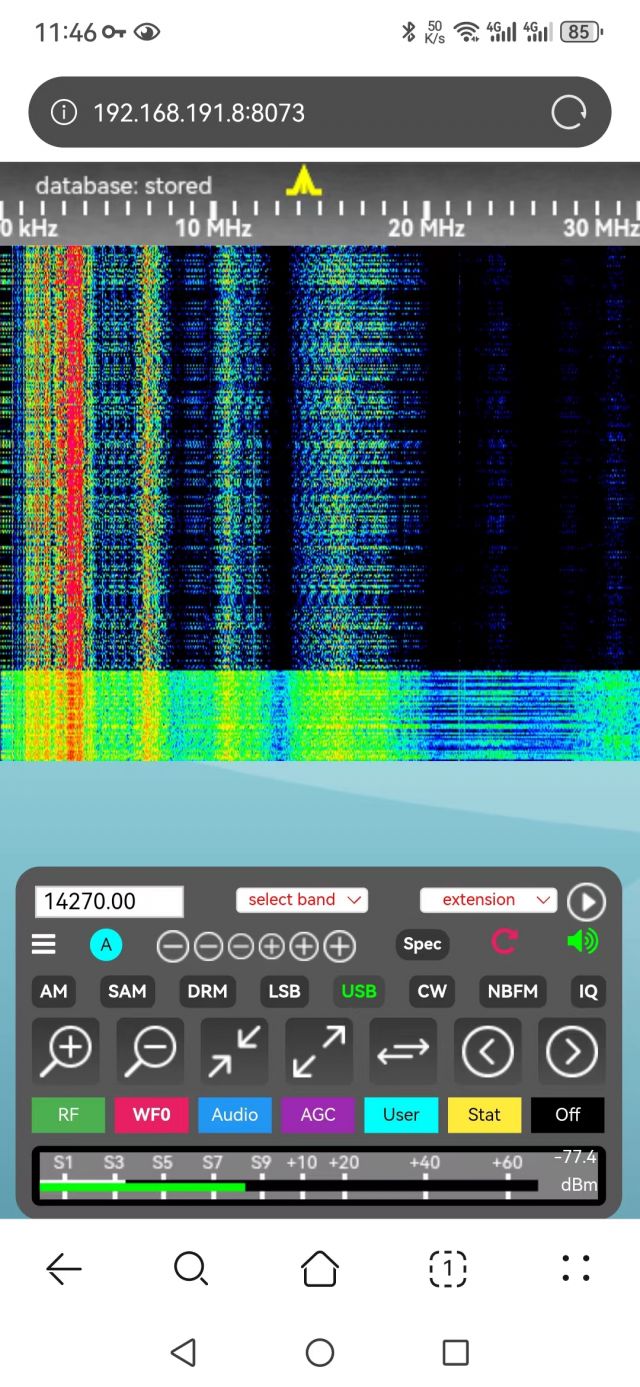Tap the cyan A VFO button
Image resolution: width=640 pixels, height=1387 pixels.
pos(106,945)
